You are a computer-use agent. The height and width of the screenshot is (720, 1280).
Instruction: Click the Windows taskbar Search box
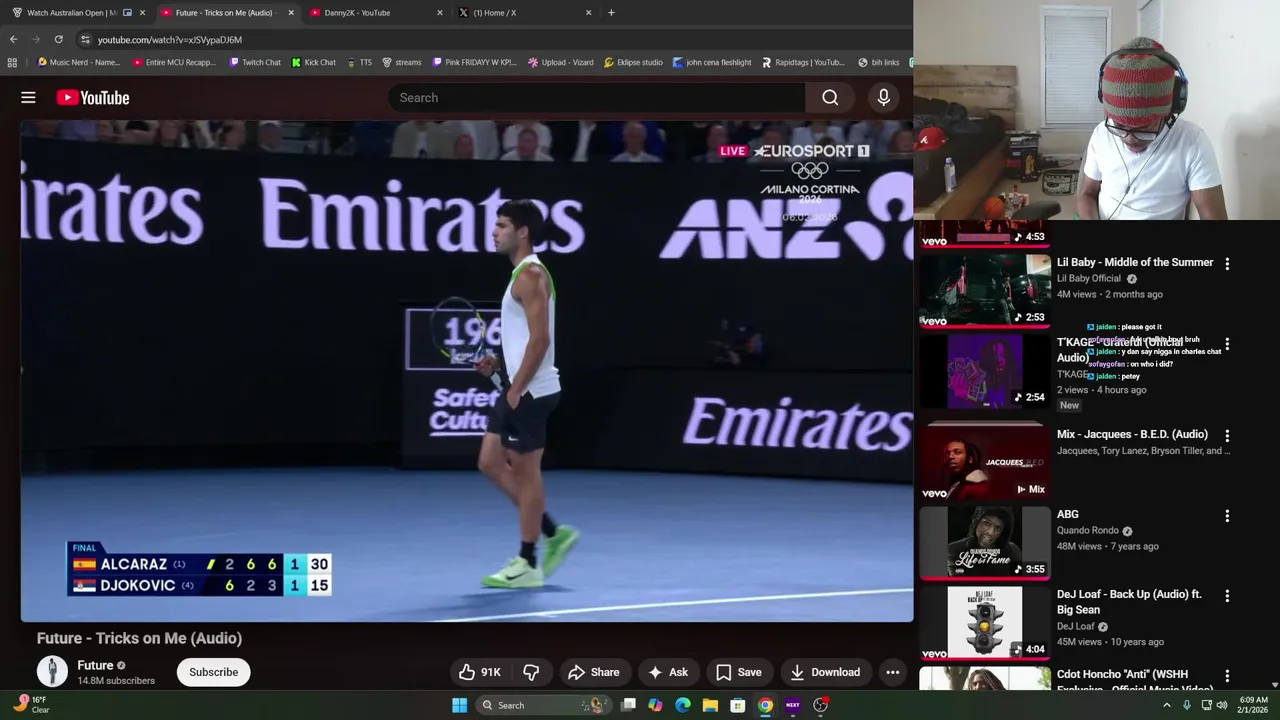click(x=543, y=705)
